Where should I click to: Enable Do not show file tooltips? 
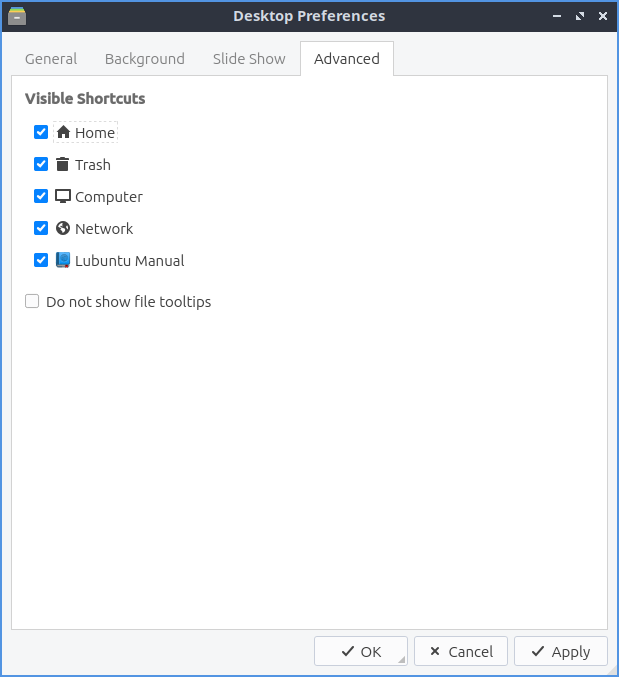[33, 301]
